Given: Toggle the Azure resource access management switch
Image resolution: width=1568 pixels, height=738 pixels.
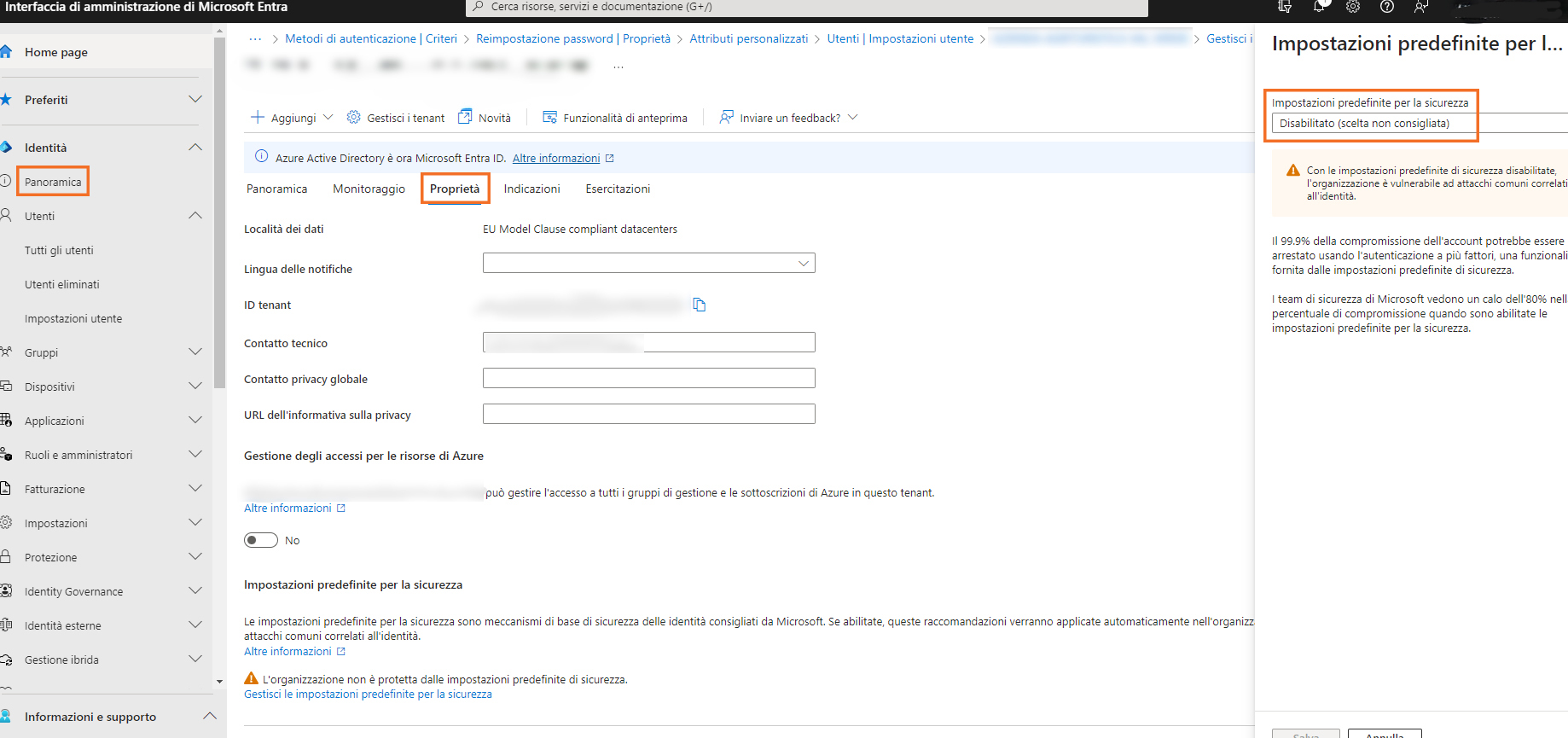Looking at the screenshot, I should tap(261, 540).
